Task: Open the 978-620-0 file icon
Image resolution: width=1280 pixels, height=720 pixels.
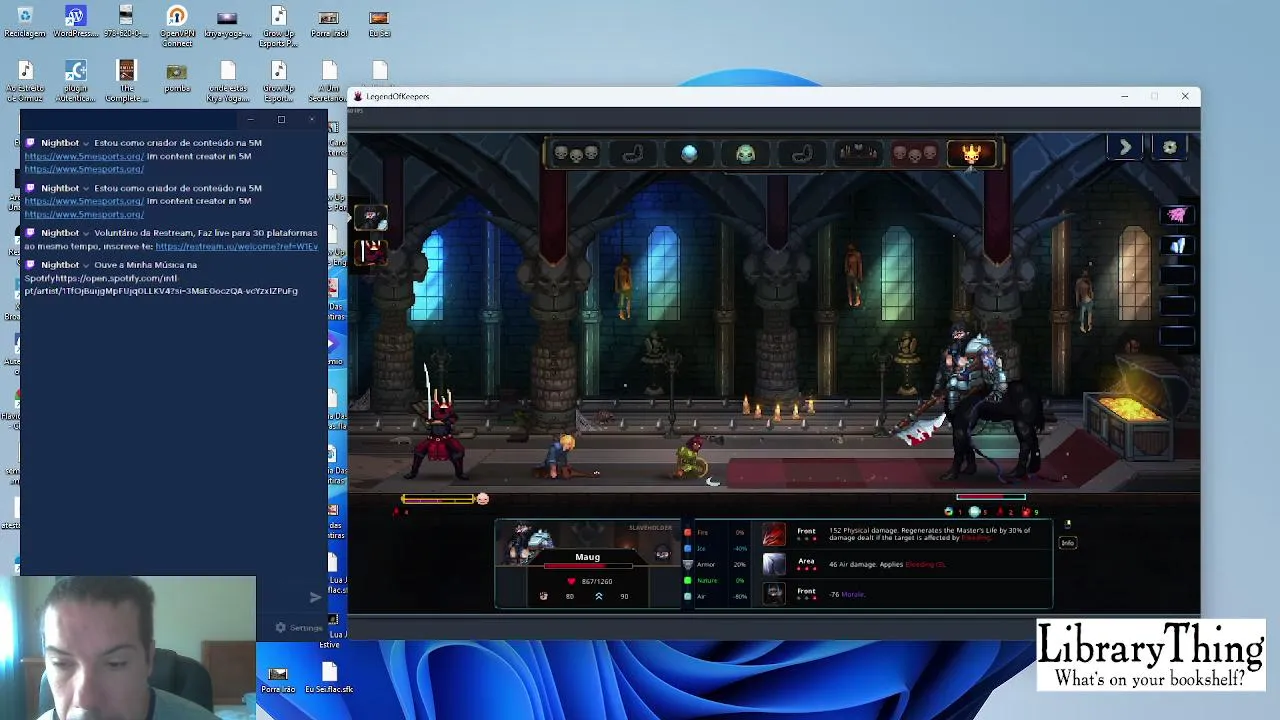Action: tap(126, 22)
